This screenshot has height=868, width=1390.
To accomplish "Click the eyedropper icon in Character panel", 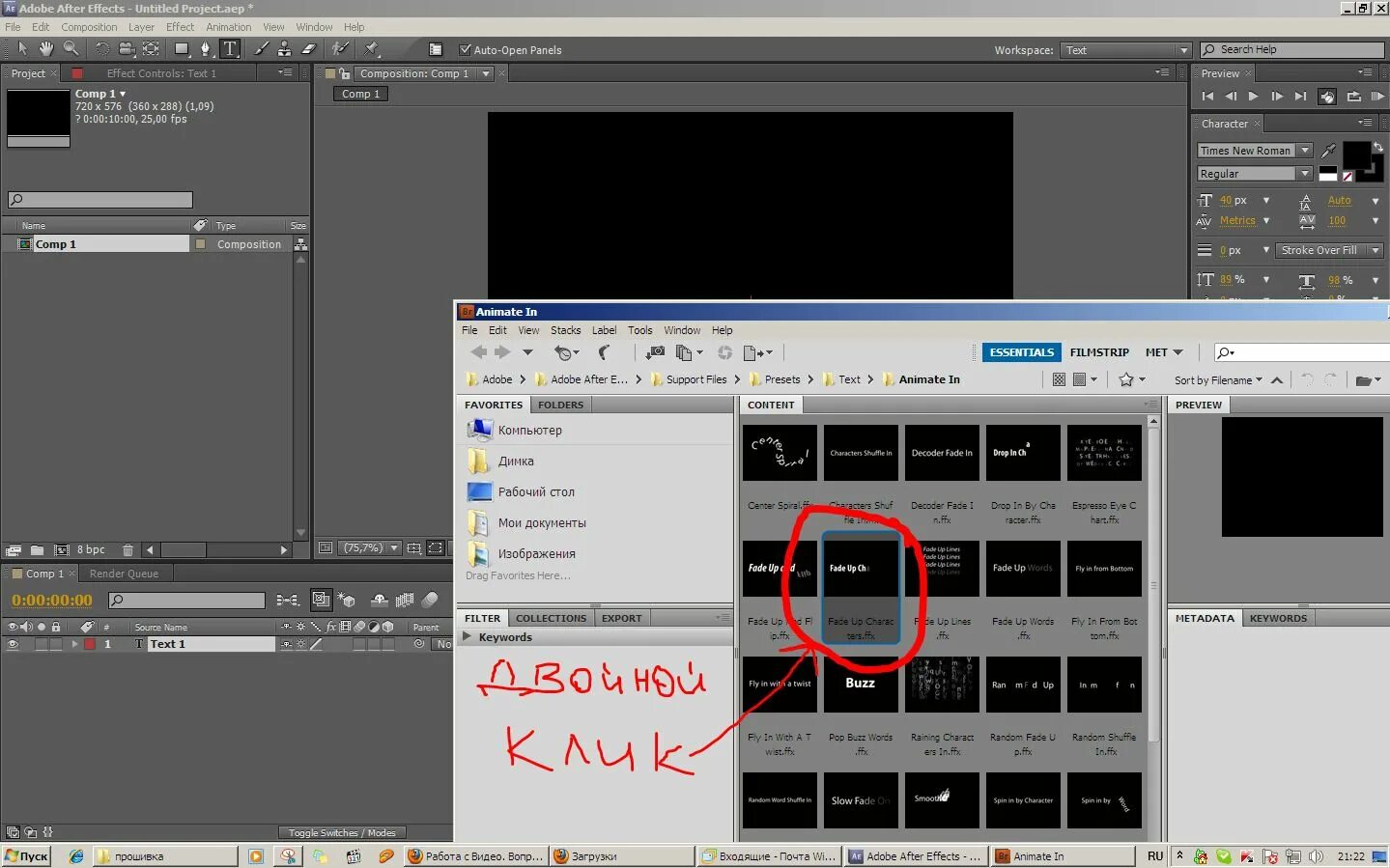I will point(1329,151).
